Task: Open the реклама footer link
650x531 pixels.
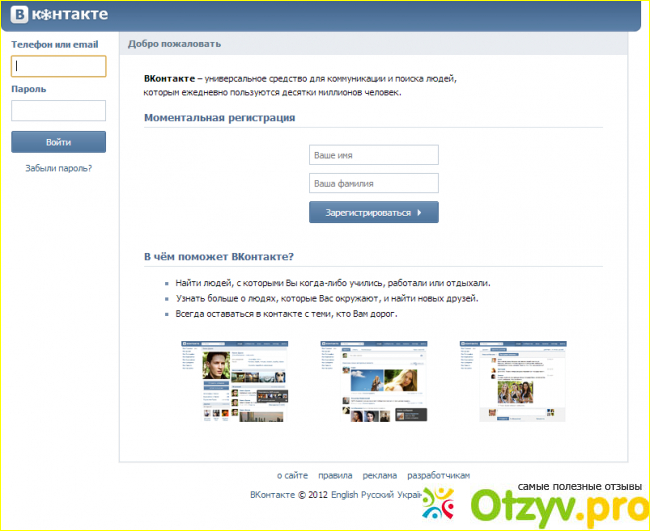Action: tap(380, 475)
